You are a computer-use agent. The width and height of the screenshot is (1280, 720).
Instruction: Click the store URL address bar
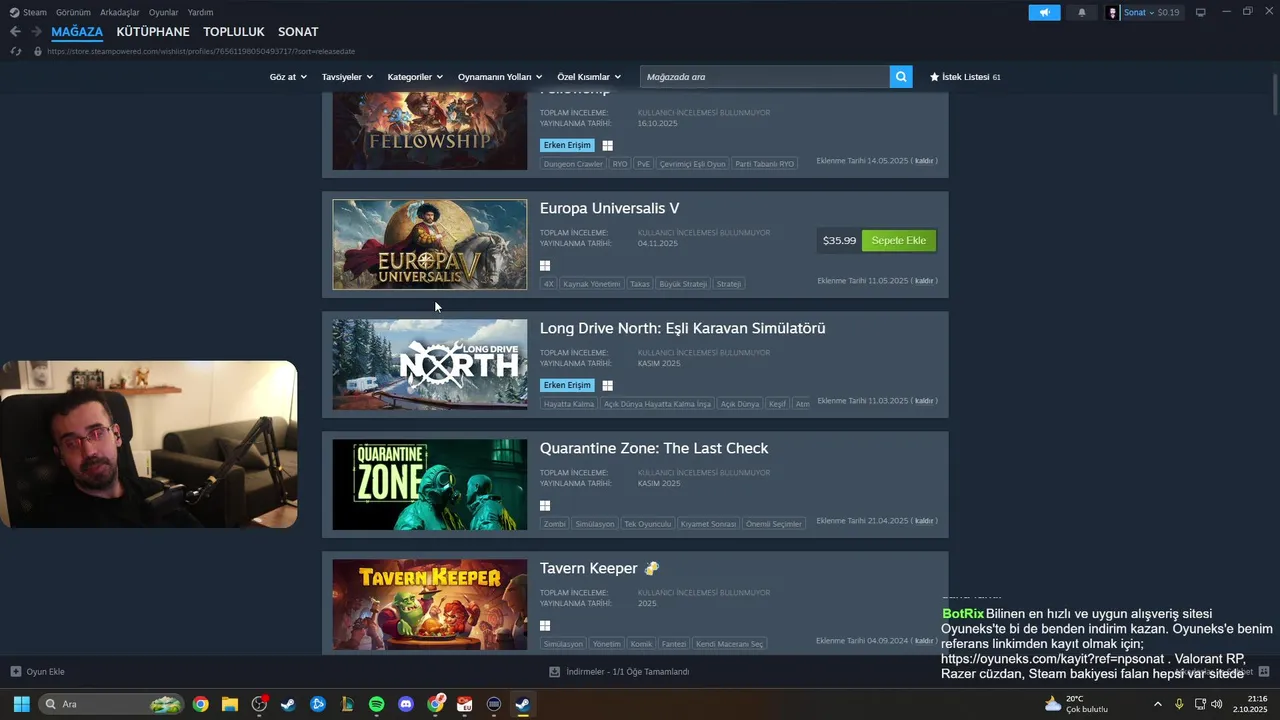tap(201, 51)
